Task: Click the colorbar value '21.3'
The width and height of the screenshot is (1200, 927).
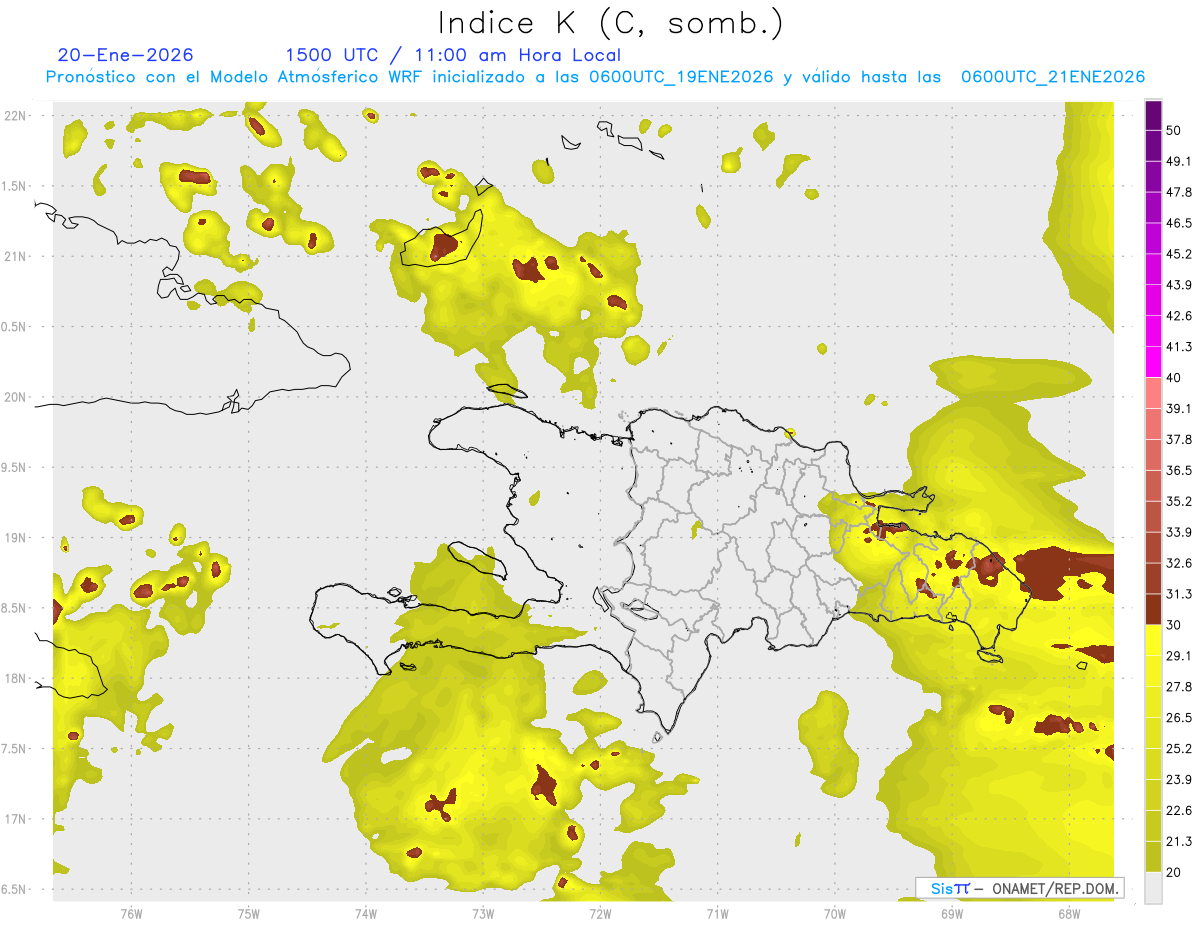Action: (x=1179, y=841)
